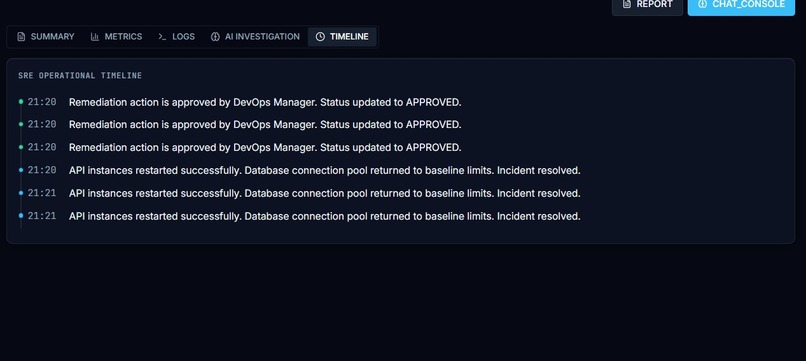Open the AI INVESTIGATION tab

(255, 37)
